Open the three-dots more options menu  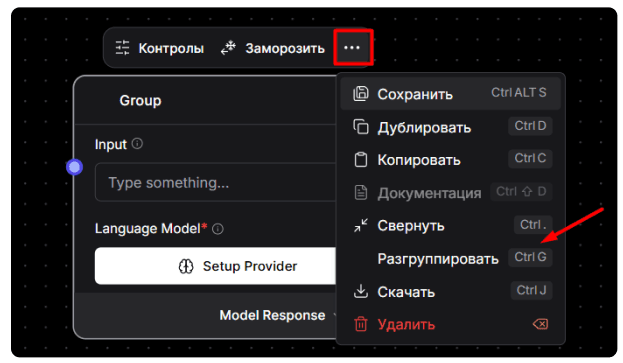pyautogui.click(x=352, y=48)
